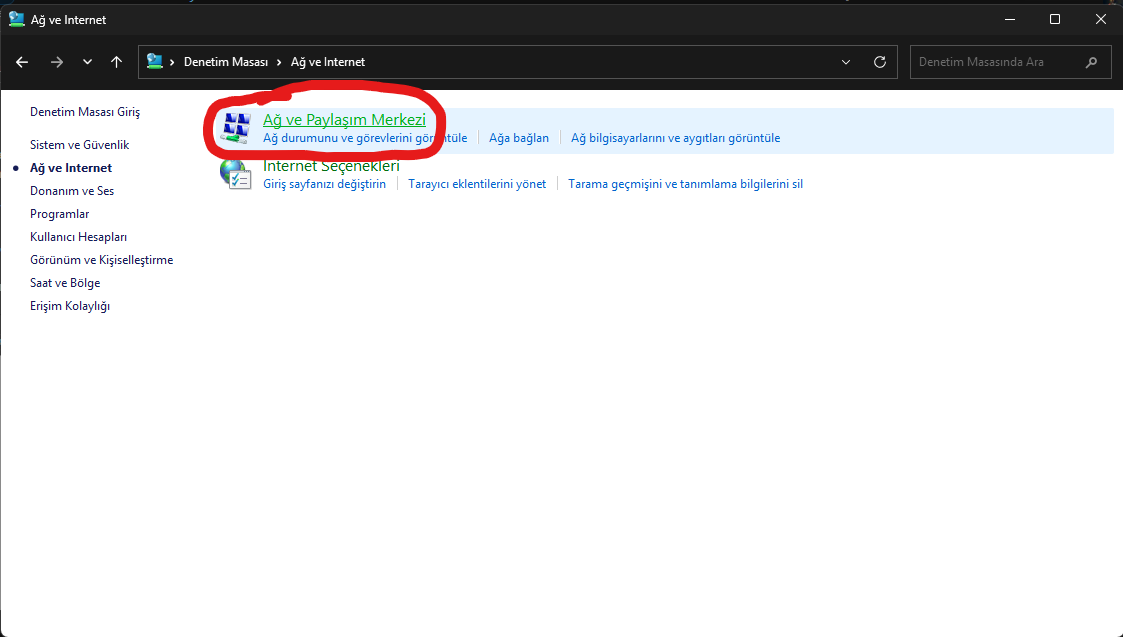Click Giriş sayfanızı değiştirin link

point(324,184)
